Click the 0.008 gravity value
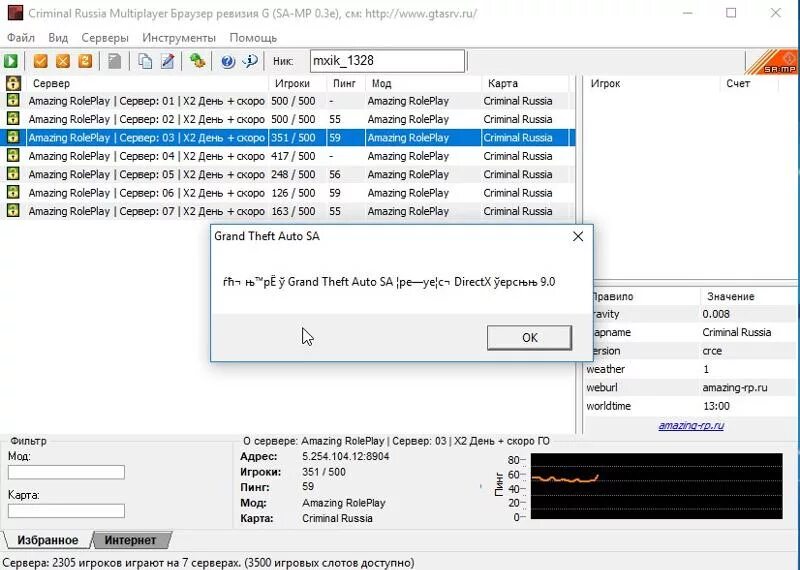This screenshot has width=800, height=570. pyautogui.click(x=716, y=314)
